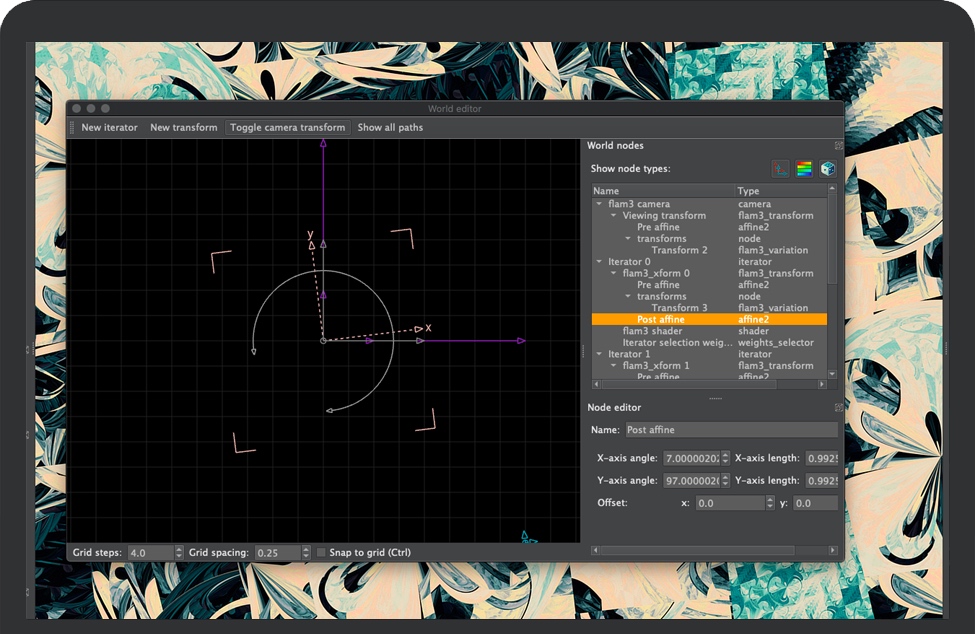Viewport: 975px width, 634px height.
Task: Collapse the flam3 camera tree node
Action: [599, 204]
